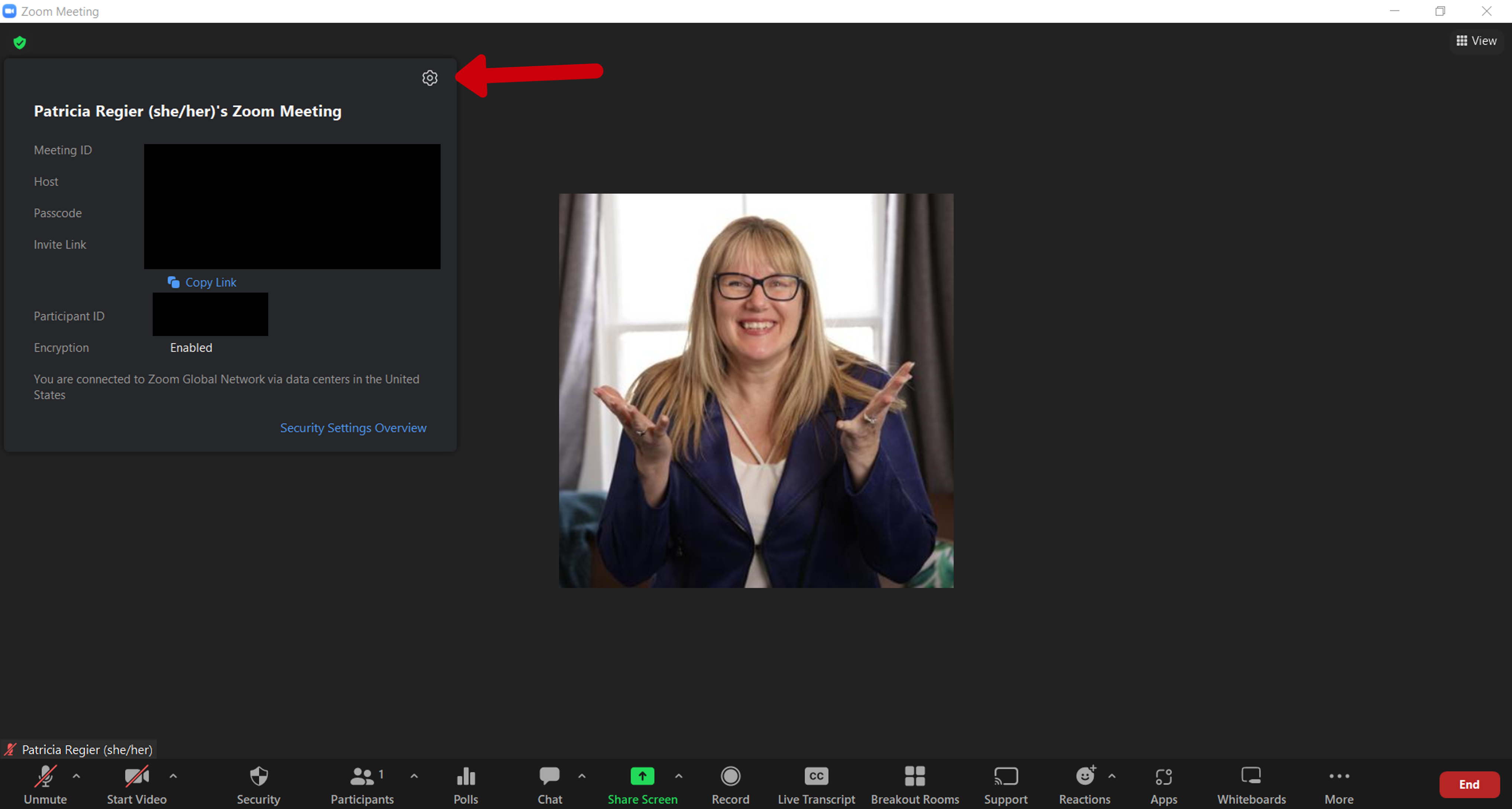Expand audio options caret beside Unmute
This screenshot has height=809, width=1512.
point(76,776)
